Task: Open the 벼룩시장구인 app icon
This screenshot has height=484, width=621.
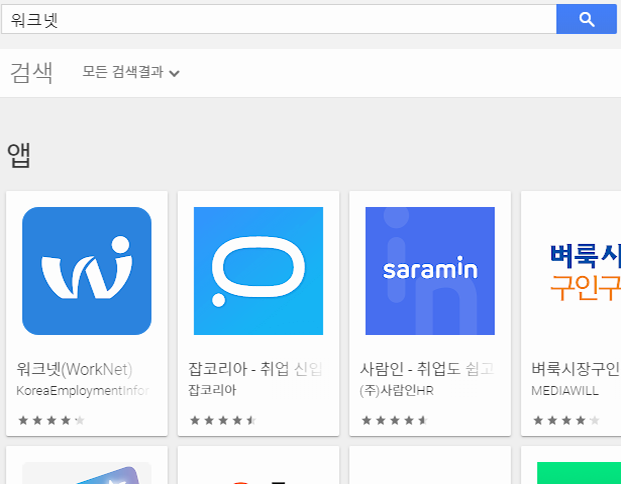Action: pyautogui.click(x=579, y=271)
